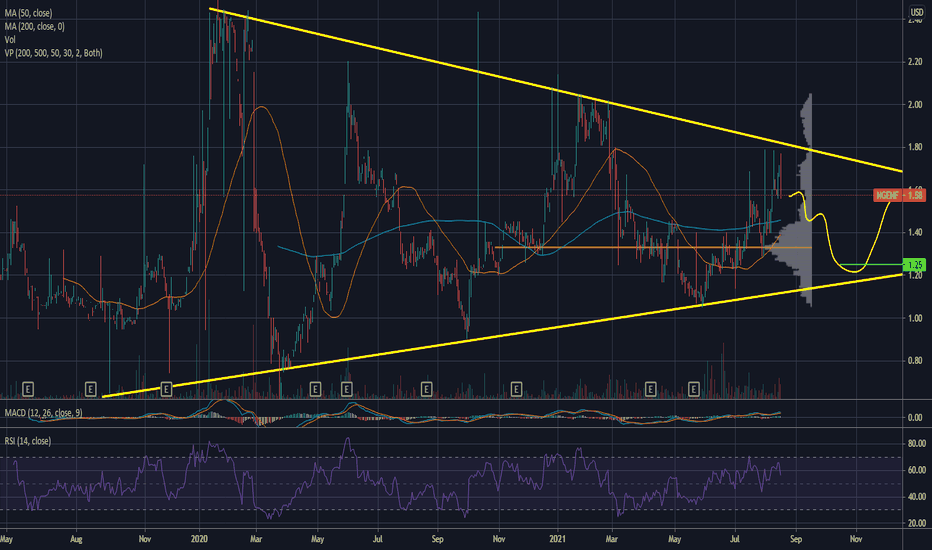The width and height of the screenshot is (932, 550).
Task: Click the 2021 label on time axis
Action: click(x=558, y=539)
